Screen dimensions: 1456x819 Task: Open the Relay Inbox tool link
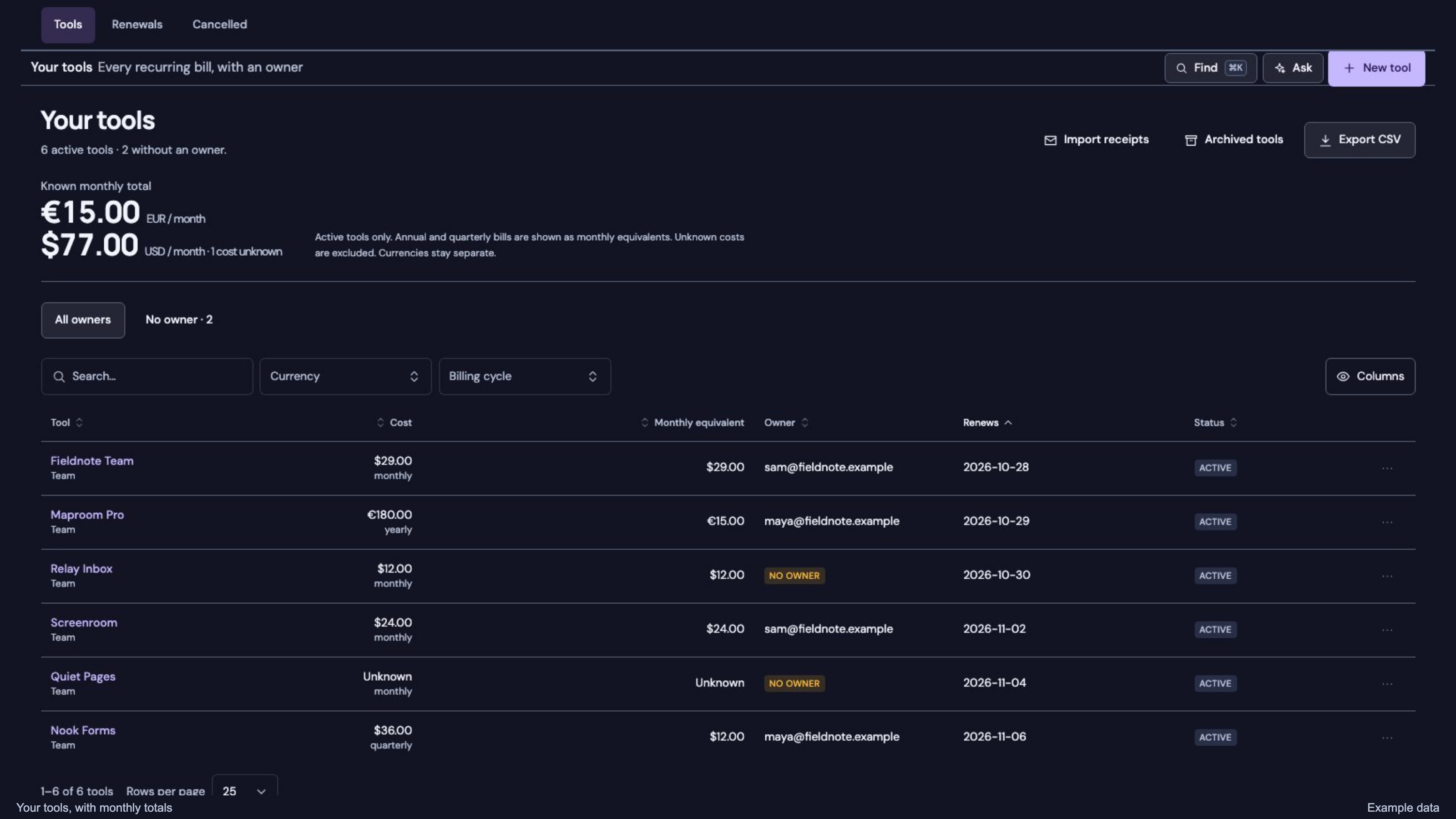[x=81, y=569]
